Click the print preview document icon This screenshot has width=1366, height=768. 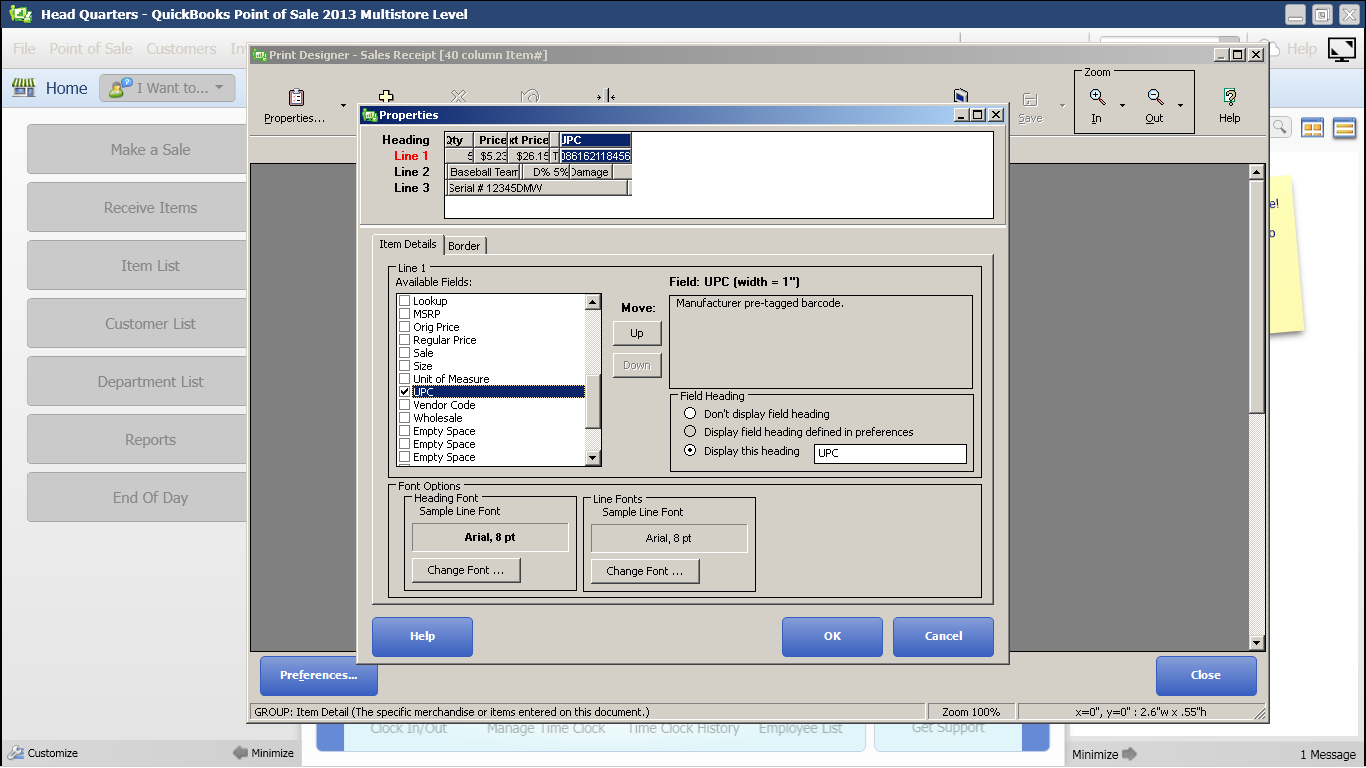(961, 96)
